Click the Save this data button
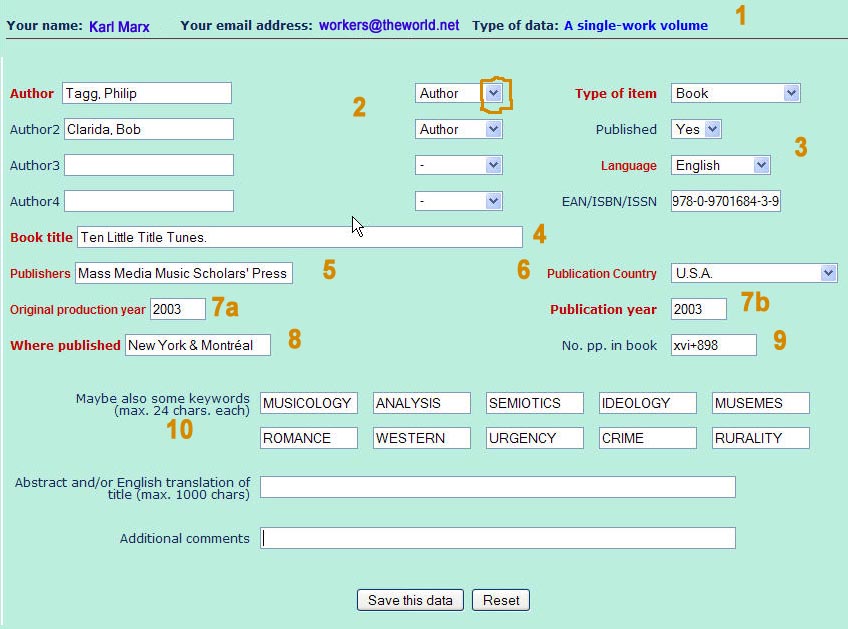This screenshot has width=848, height=629. coord(410,600)
